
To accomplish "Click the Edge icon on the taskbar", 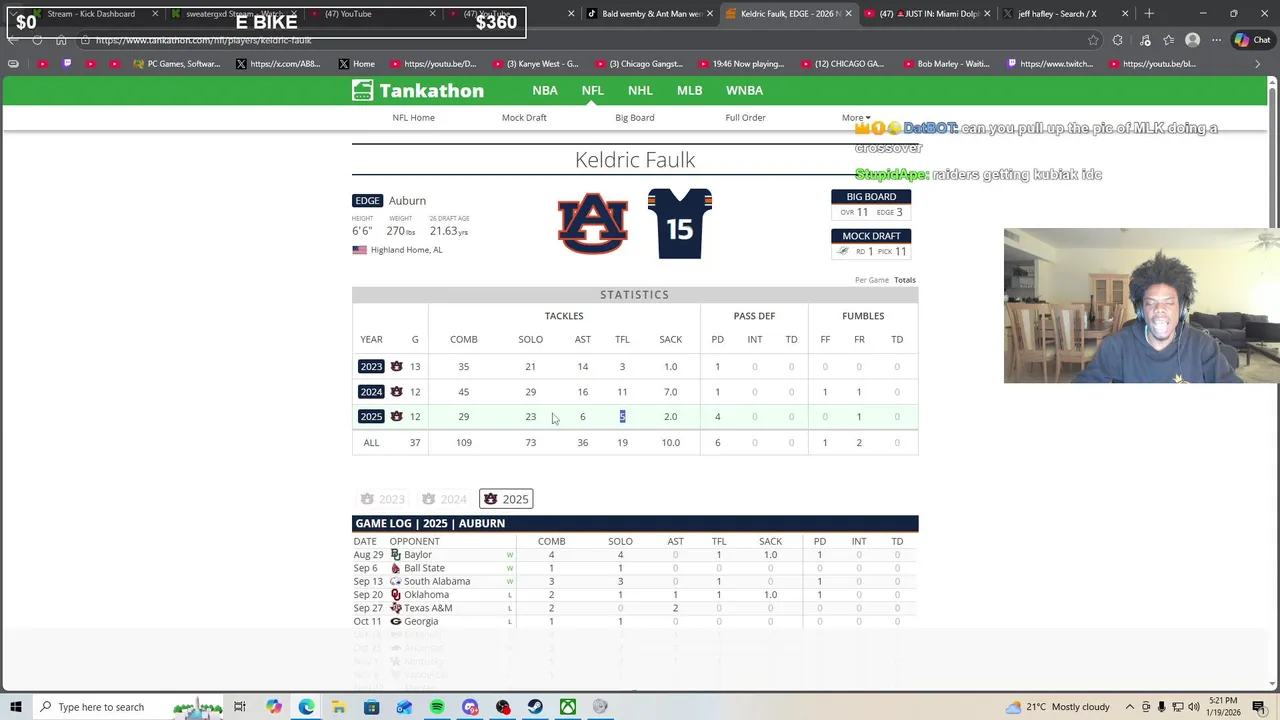I will (x=306, y=707).
